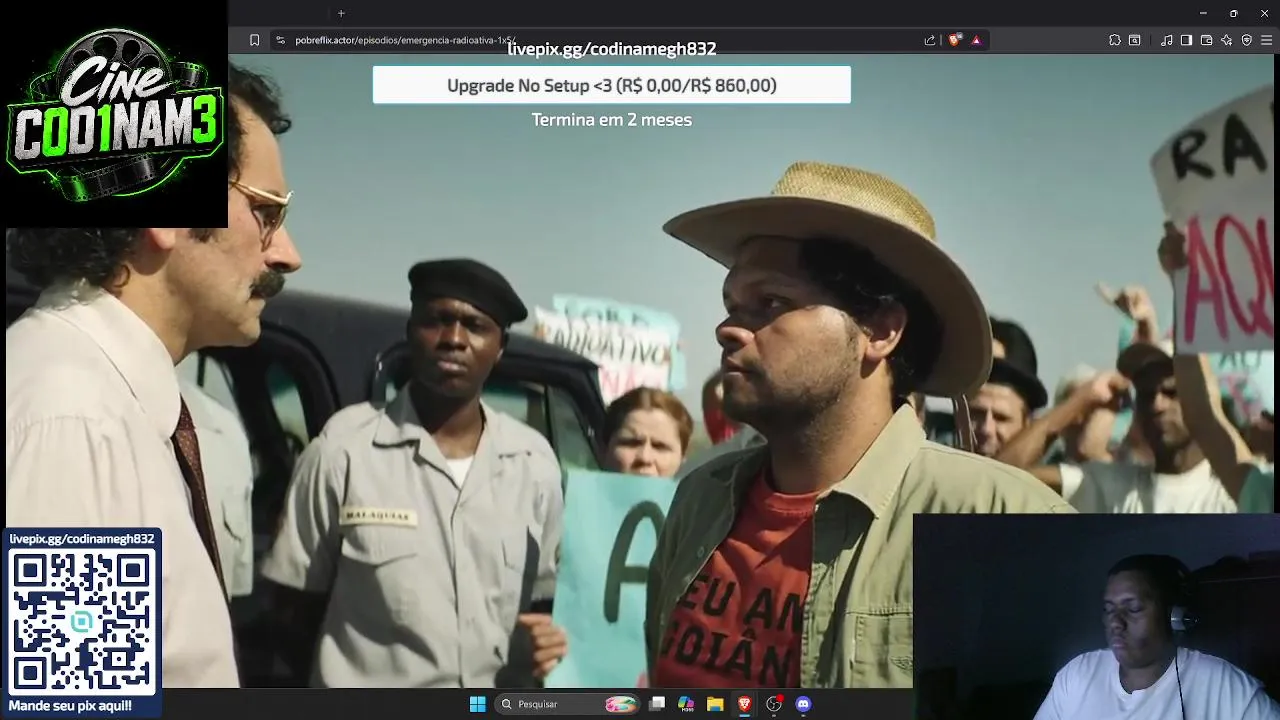Click the Cine Cod1nam3 logo

(114, 114)
